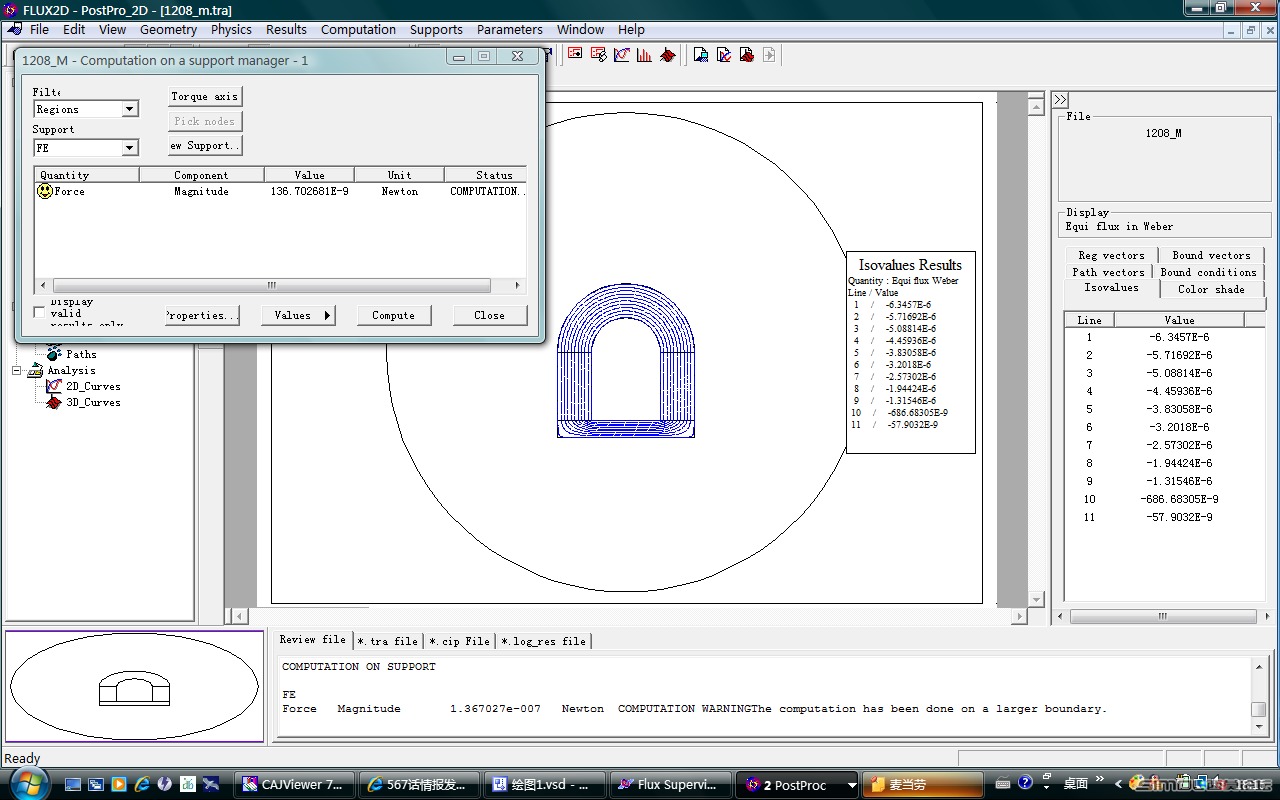Click the computation on support manager toolbar icon
1280x800 pixels.
[575, 54]
